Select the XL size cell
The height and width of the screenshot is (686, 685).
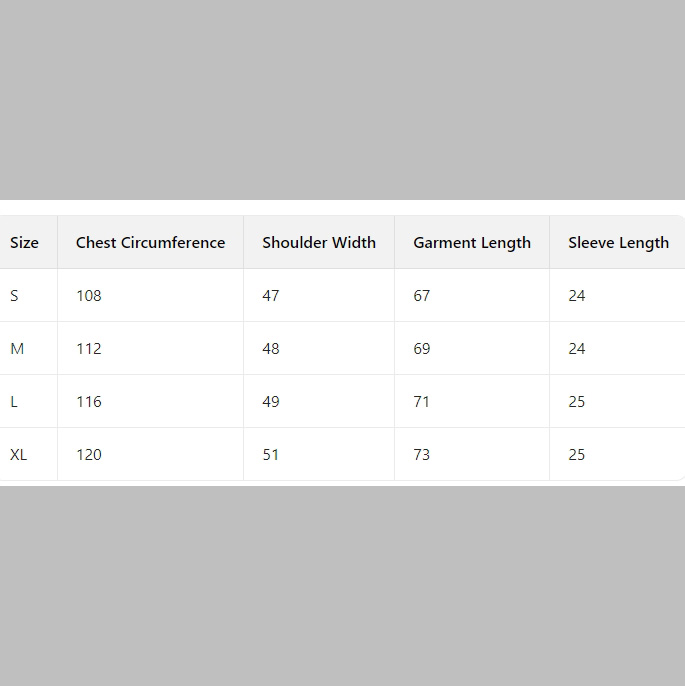[19, 455]
